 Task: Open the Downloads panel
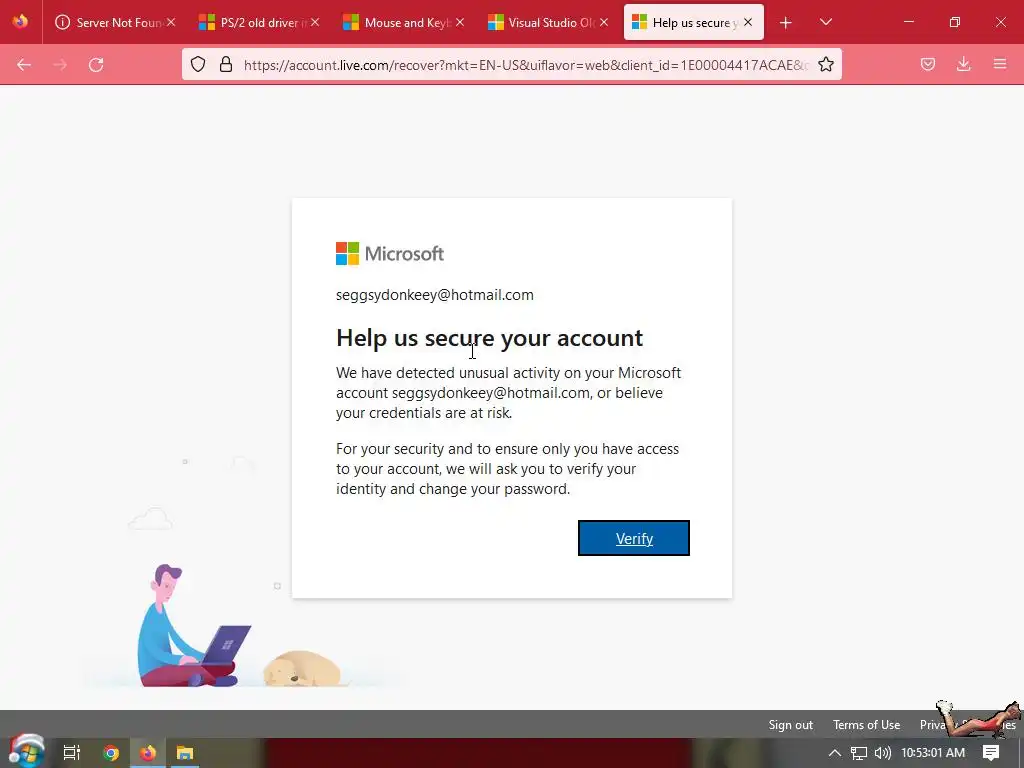coord(963,64)
